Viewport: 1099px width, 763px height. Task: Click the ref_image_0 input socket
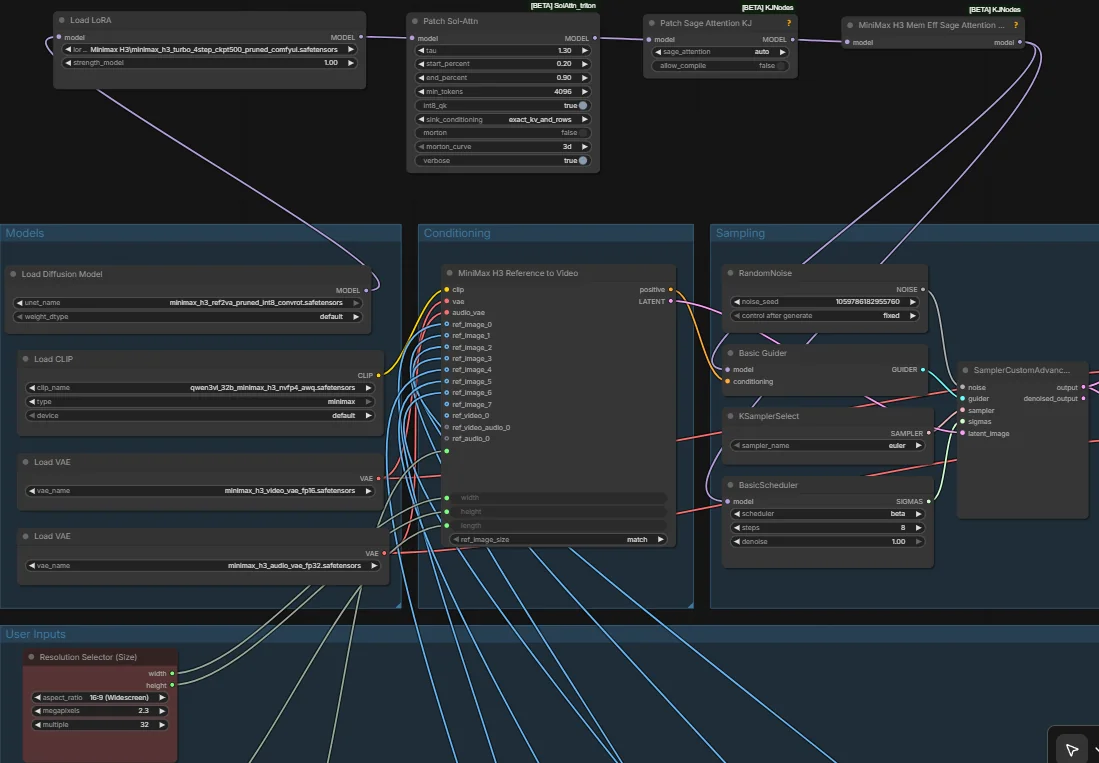click(x=446, y=324)
